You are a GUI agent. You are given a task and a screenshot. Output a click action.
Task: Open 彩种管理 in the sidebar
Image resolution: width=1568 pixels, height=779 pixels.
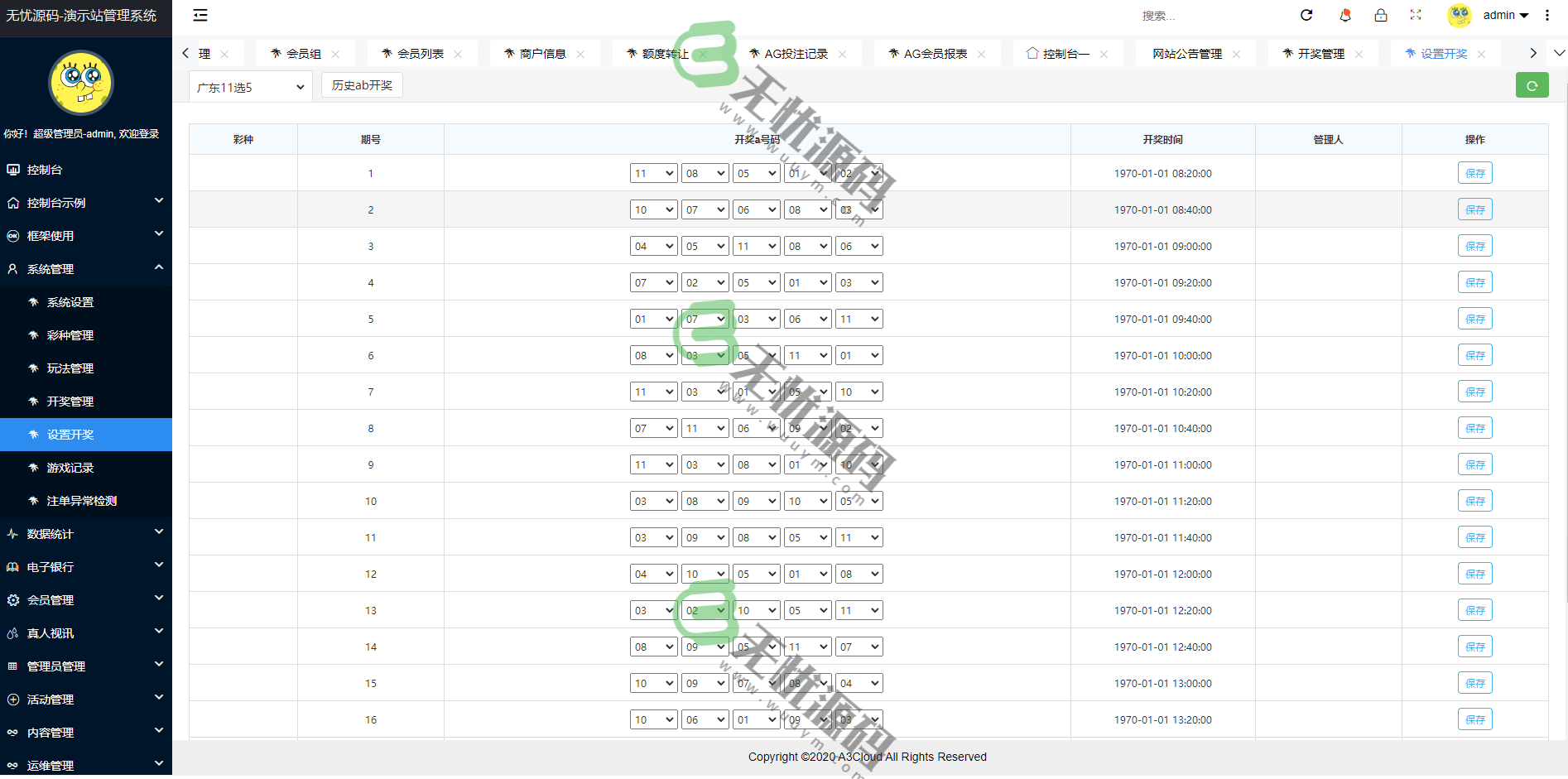pyautogui.click(x=70, y=335)
